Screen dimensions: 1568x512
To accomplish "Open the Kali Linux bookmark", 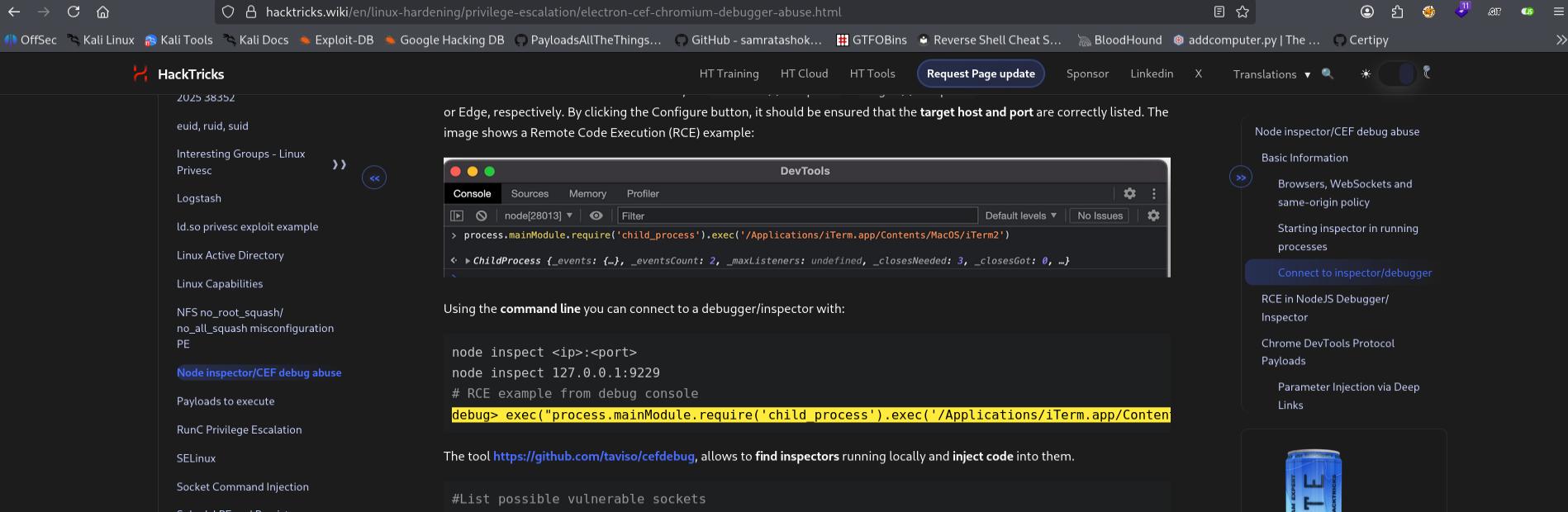I will point(101,40).
